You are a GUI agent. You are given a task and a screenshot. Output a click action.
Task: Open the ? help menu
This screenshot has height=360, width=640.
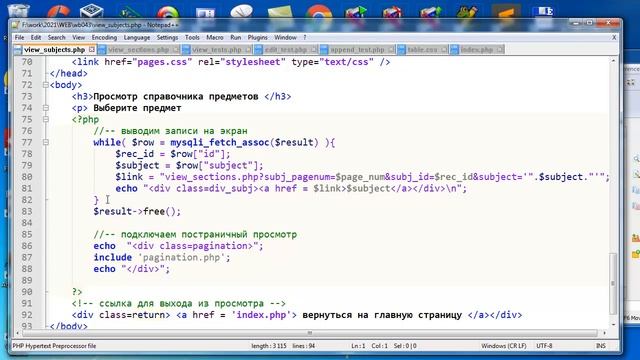click(x=304, y=37)
